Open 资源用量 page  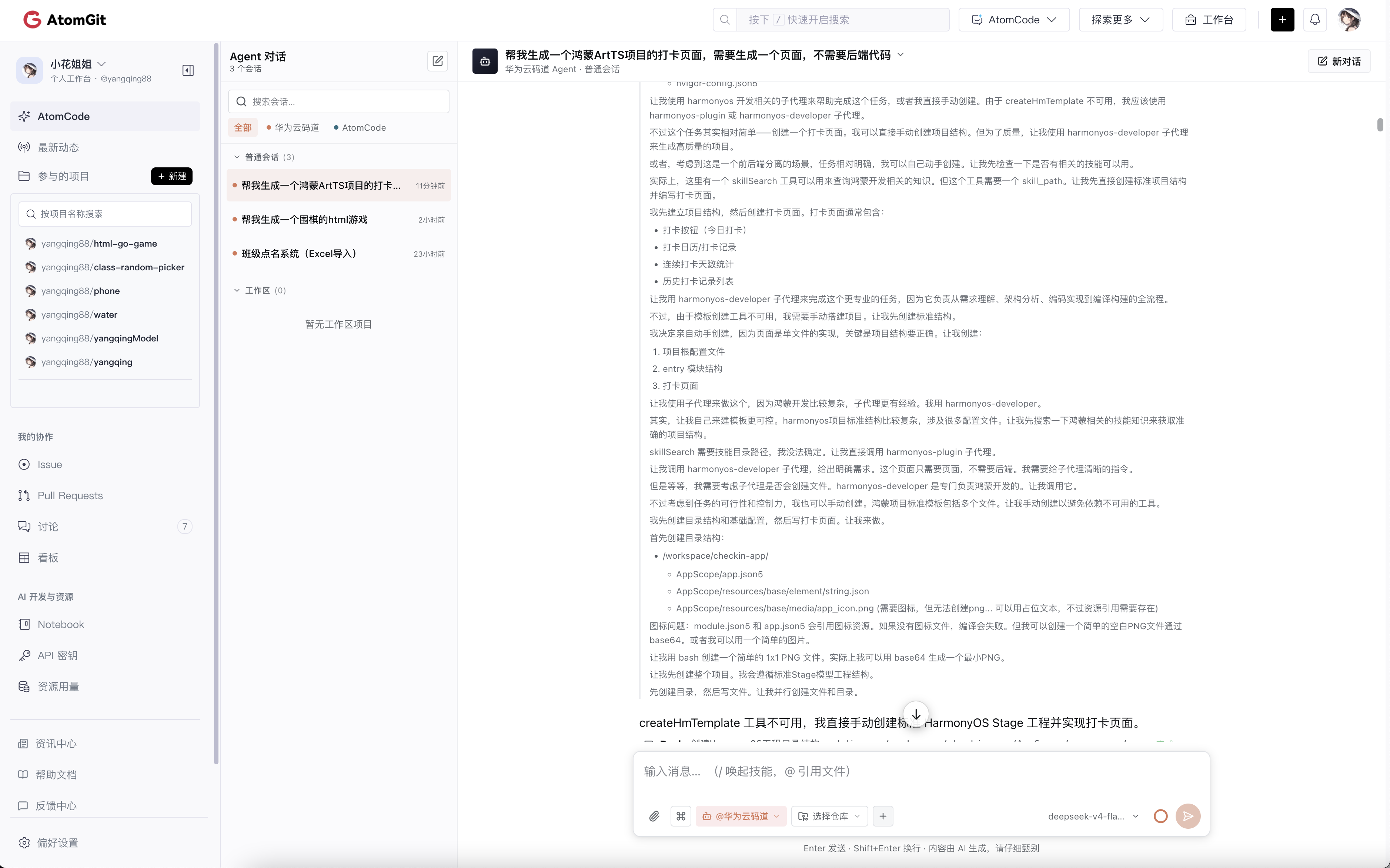pyautogui.click(x=105, y=686)
